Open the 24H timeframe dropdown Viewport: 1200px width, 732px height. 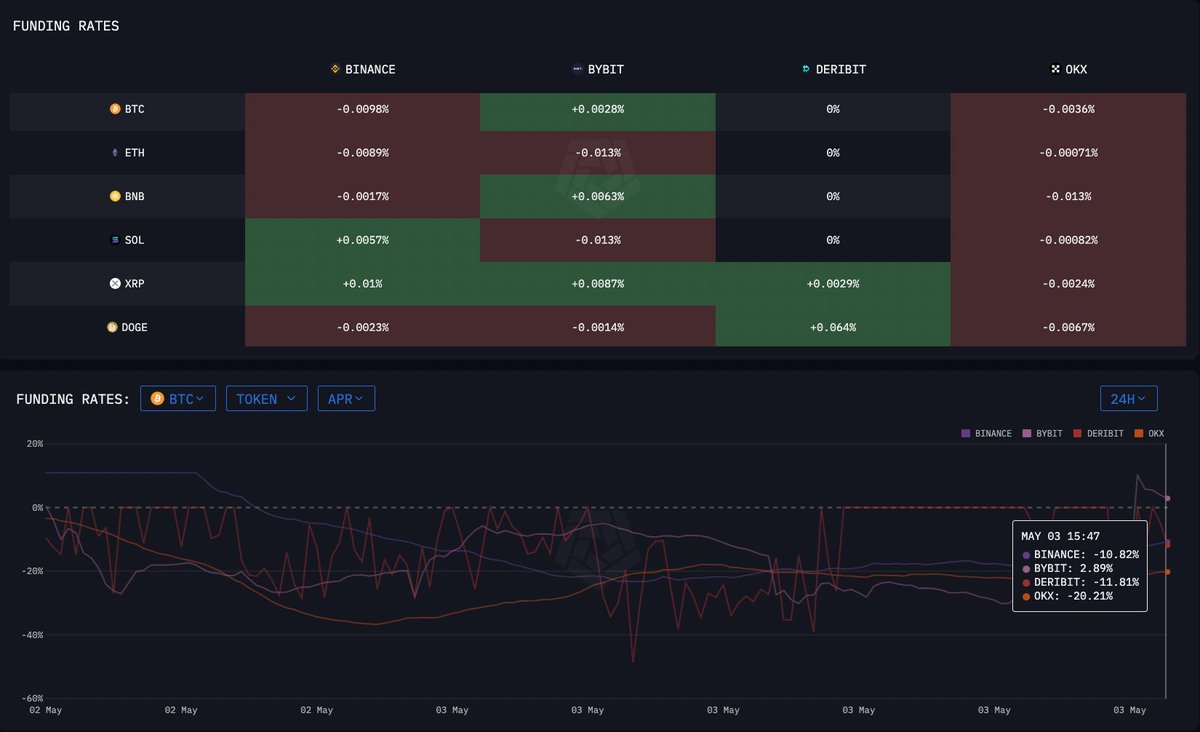point(1129,399)
